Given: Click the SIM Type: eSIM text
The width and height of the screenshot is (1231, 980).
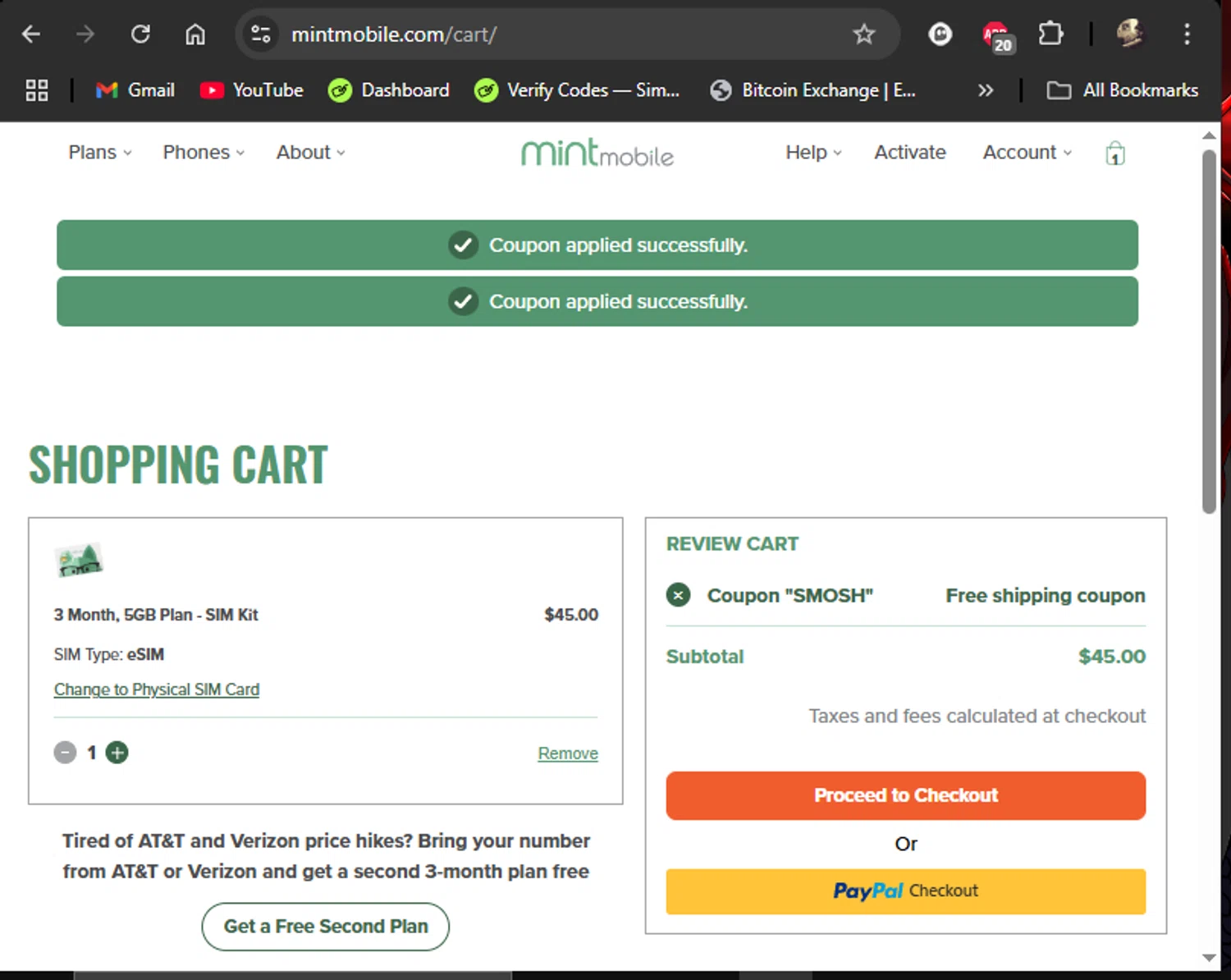Looking at the screenshot, I should (109, 654).
